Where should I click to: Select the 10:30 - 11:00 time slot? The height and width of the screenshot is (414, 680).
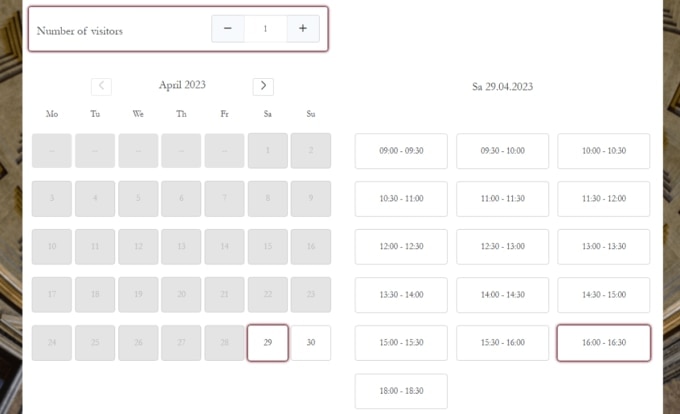pos(401,199)
